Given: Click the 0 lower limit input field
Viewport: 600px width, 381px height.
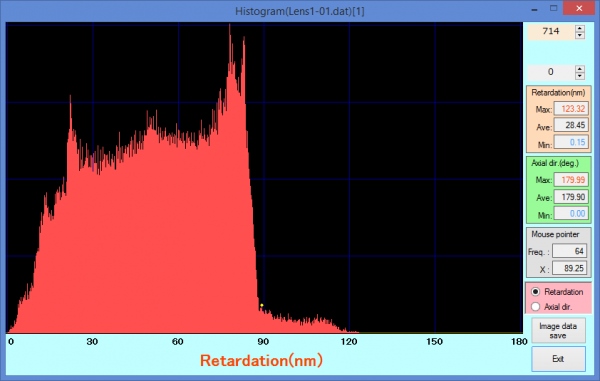Looking at the screenshot, I should coord(551,72).
